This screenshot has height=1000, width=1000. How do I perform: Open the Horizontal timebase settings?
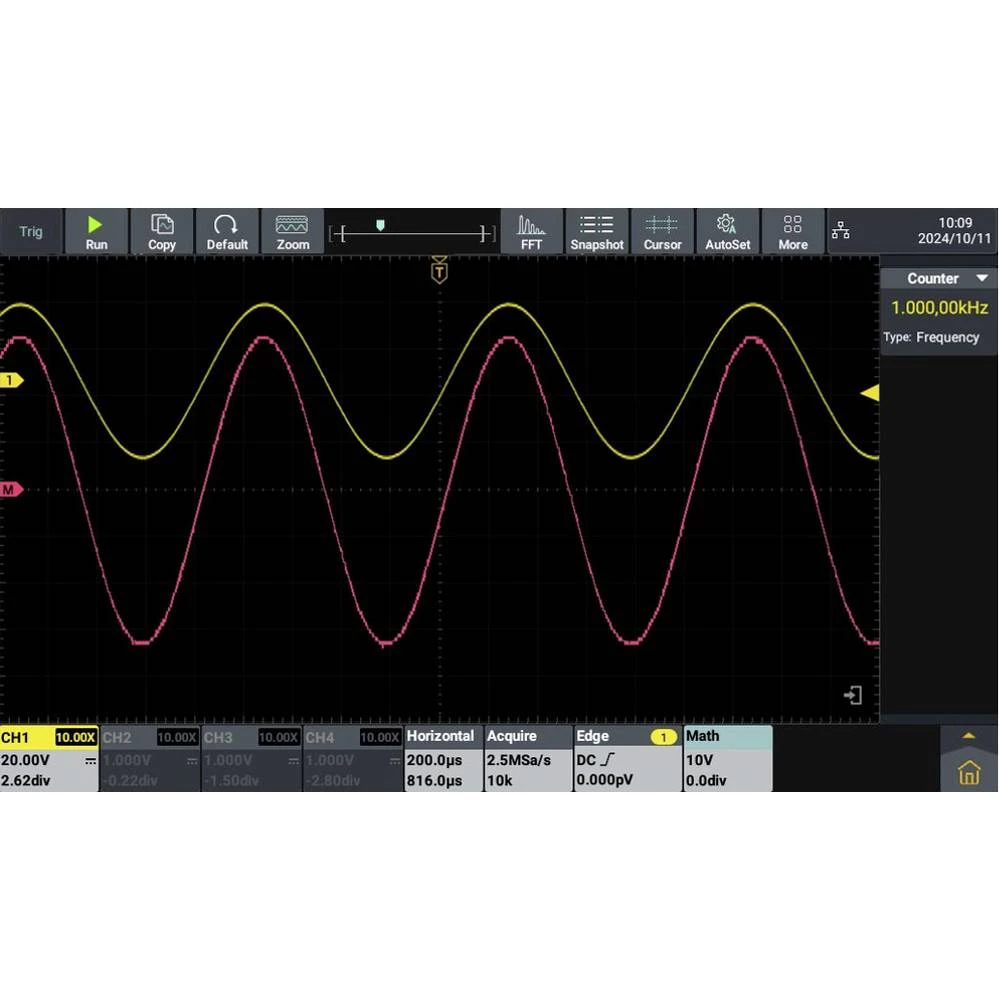pyautogui.click(x=443, y=759)
